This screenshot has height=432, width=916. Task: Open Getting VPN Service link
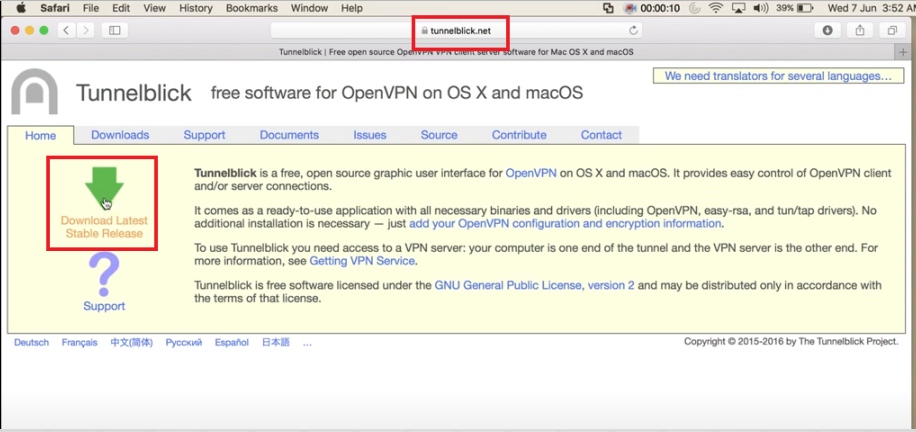(x=362, y=261)
